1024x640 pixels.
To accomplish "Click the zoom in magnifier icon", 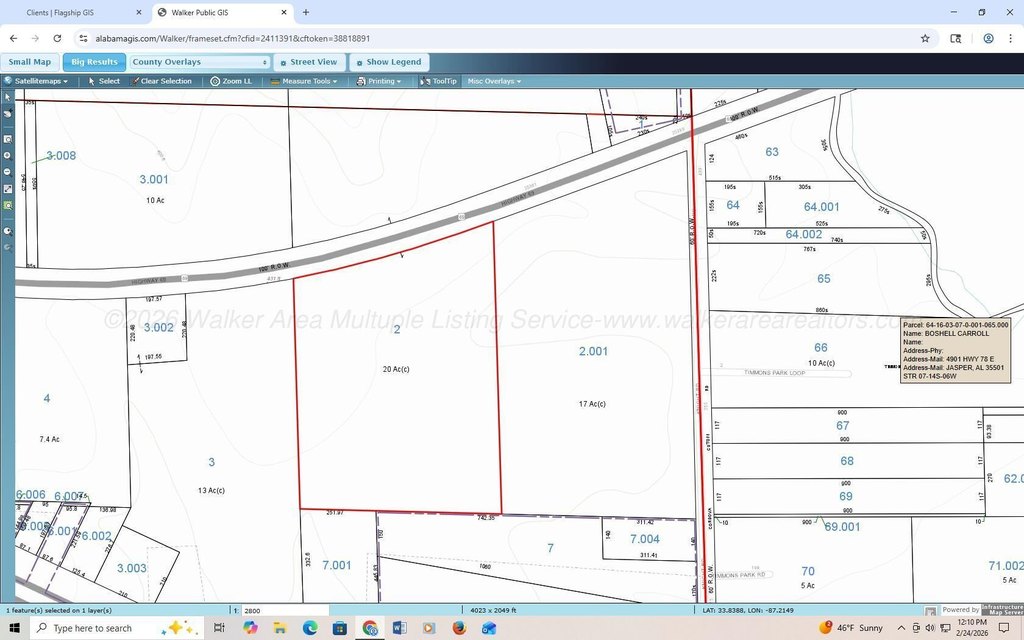I will (8, 155).
